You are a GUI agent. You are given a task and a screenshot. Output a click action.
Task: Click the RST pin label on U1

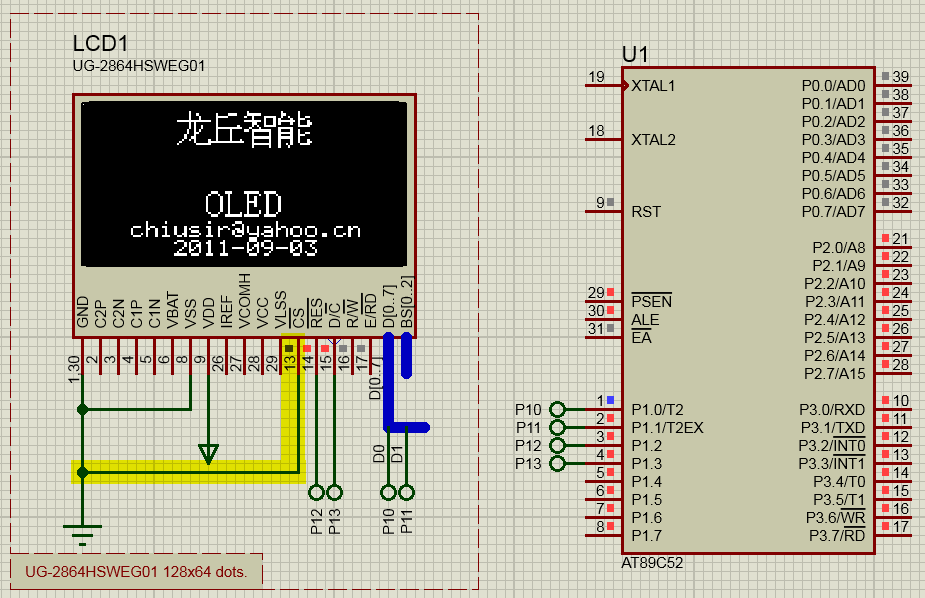646,212
